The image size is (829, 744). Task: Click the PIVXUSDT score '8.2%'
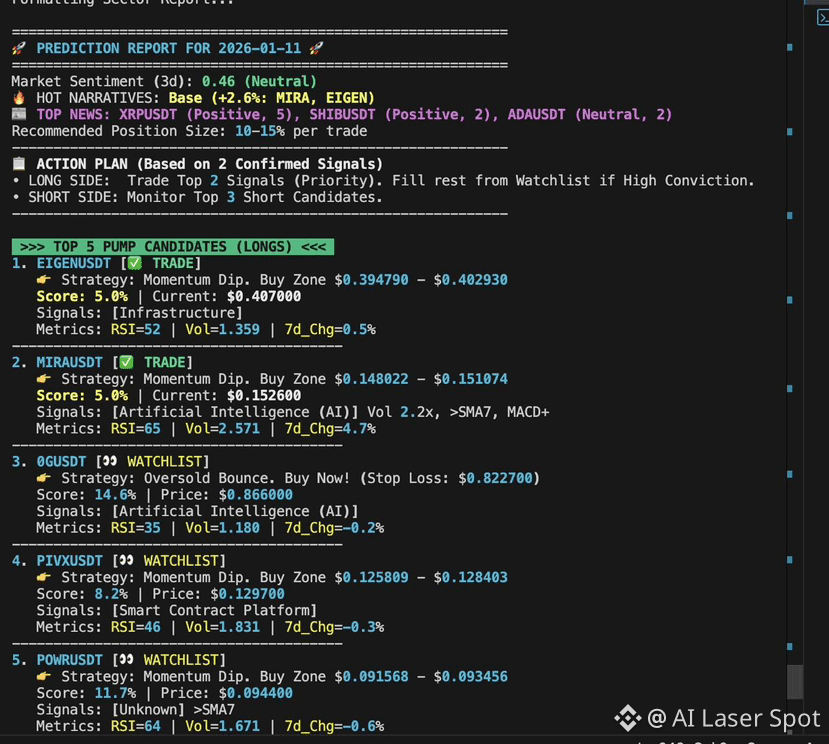pos(110,594)
